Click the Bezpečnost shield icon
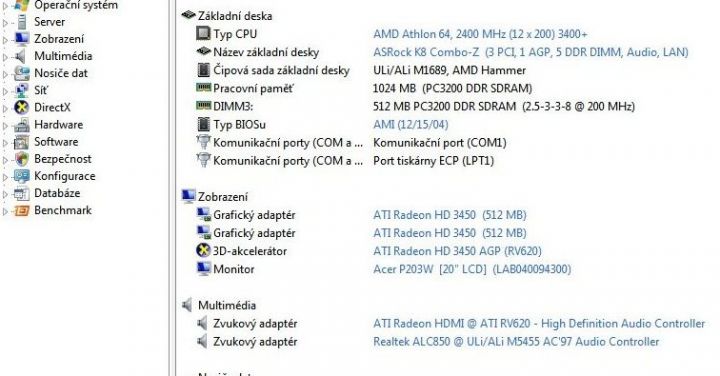The width and height of the screenshot is (720, 376). point(22,159)
